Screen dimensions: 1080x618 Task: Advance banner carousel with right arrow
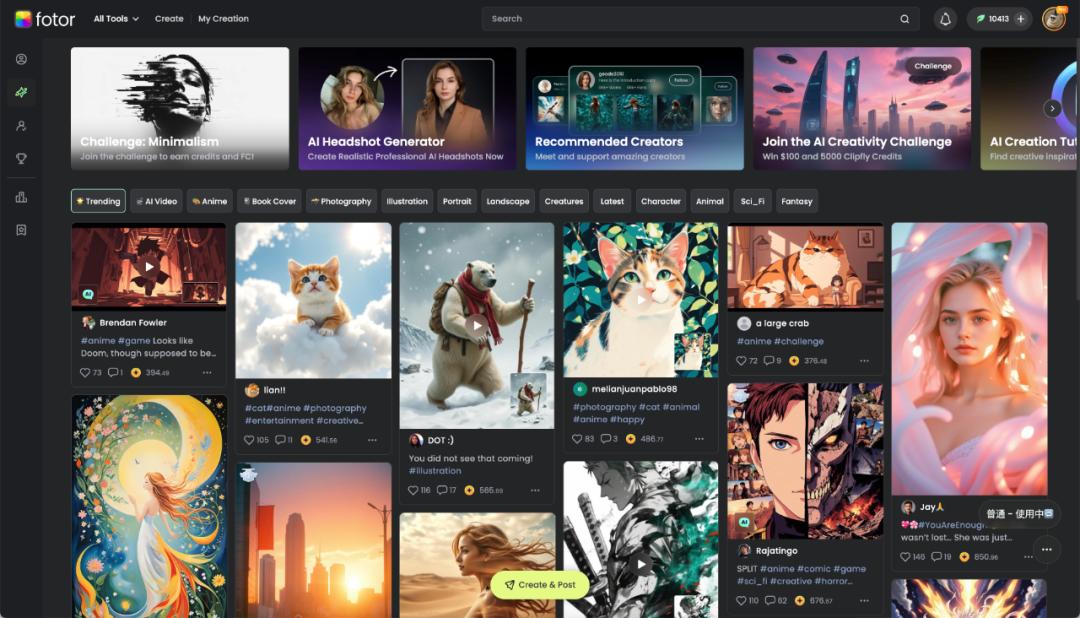click(x=1052, y=108)
